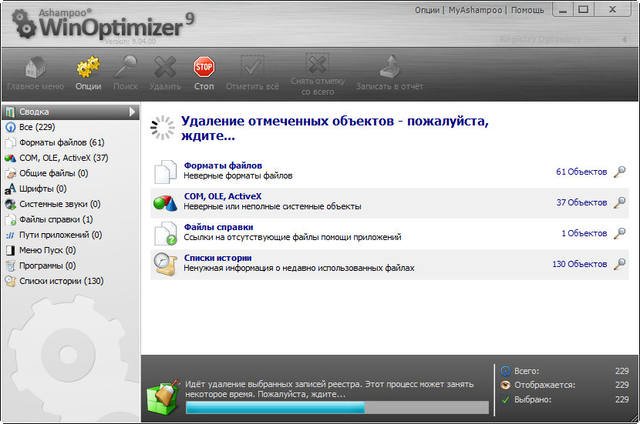The height and width of the screenshot is (424, 640).
Task: Click the Delete X toolbar icon
Action: pyautogui.click(x=165, y=67)
